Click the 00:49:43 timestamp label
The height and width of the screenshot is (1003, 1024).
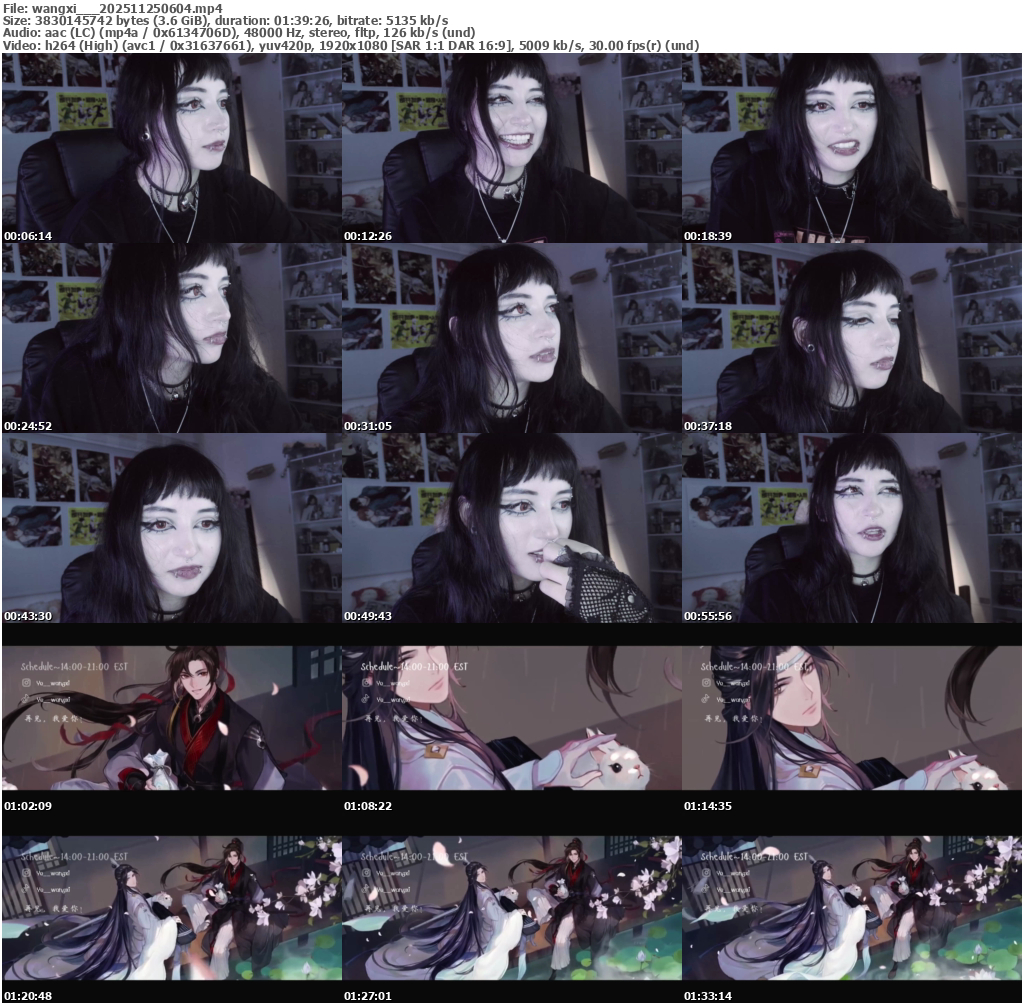pyautogui.click(x=368, y=616)
